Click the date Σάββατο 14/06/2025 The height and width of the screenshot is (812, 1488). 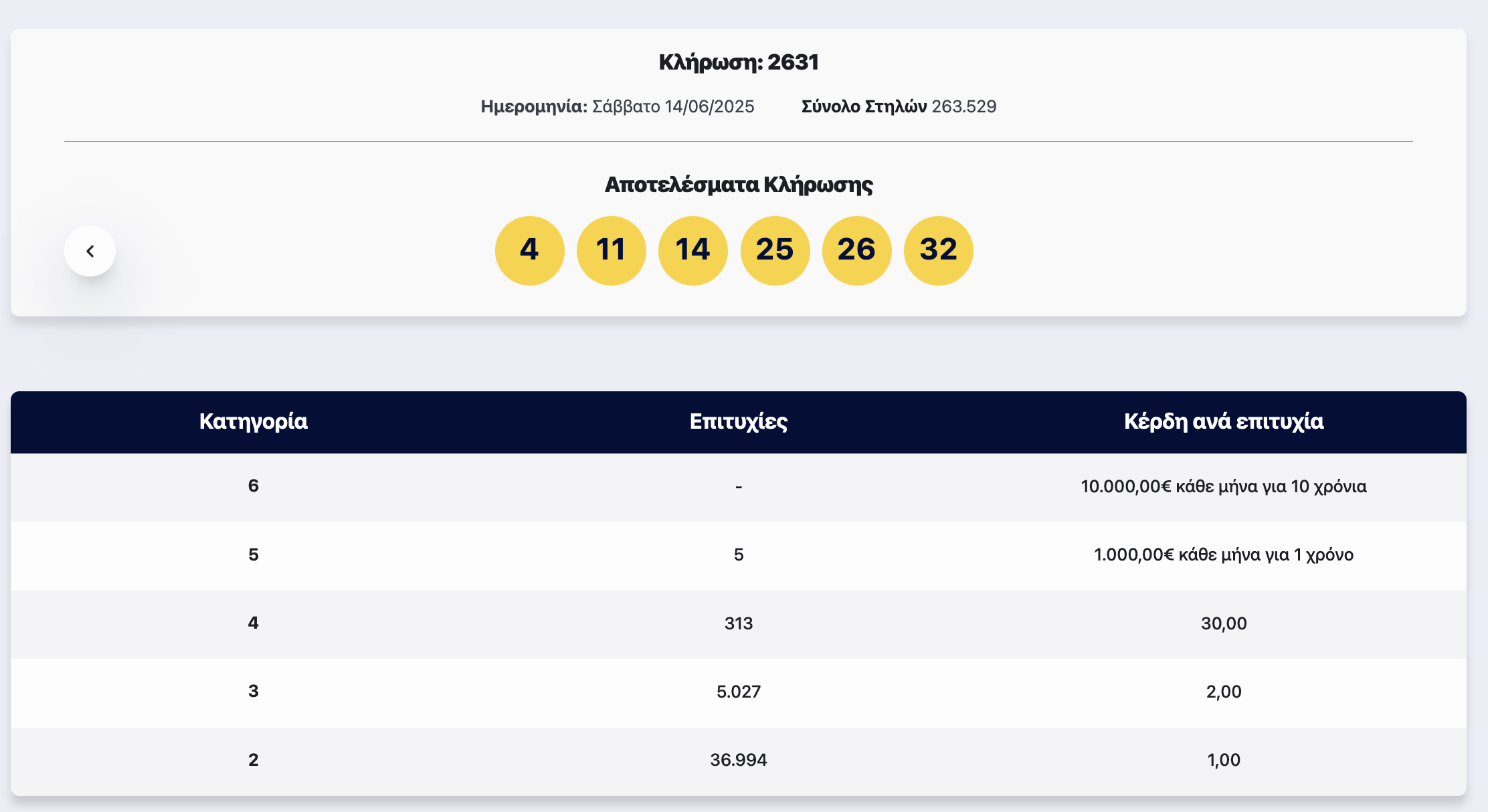coord(673,106)
